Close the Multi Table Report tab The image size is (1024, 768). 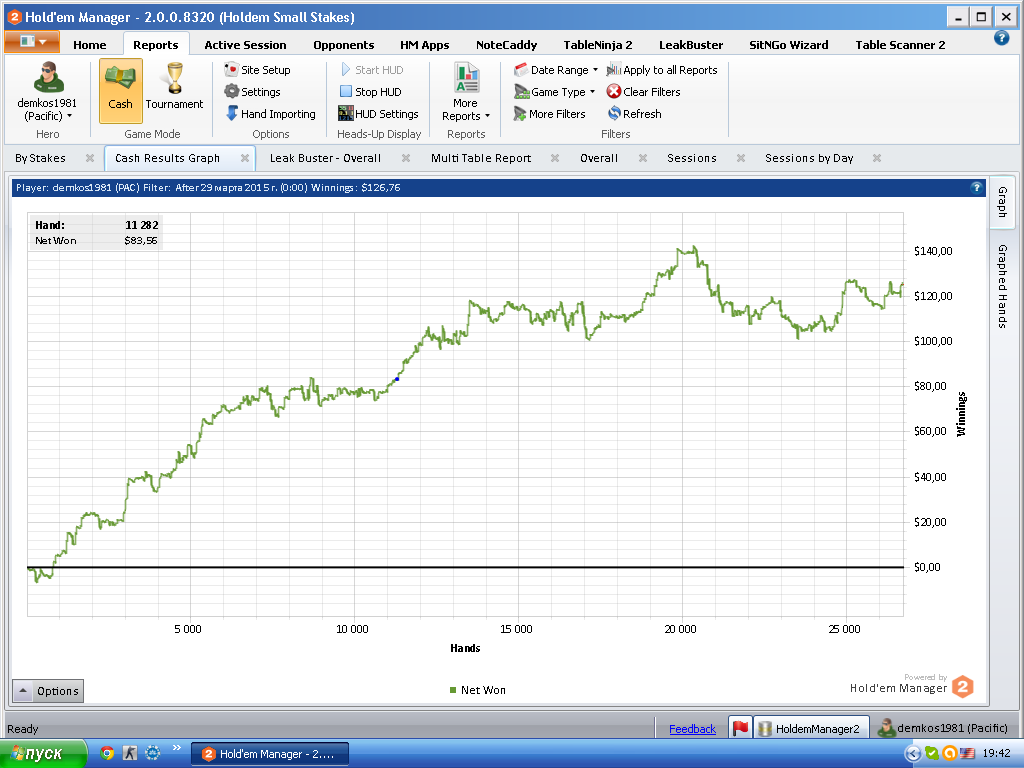(x=554, y=158)
